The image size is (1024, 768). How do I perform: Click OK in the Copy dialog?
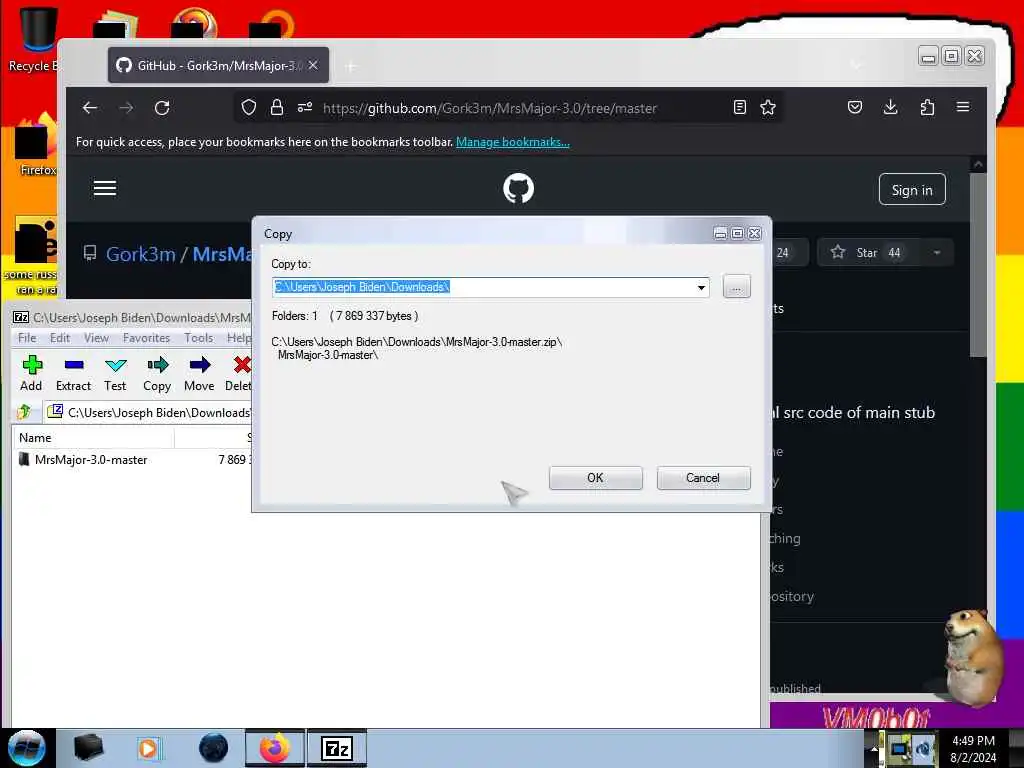(x=596, y=477)
